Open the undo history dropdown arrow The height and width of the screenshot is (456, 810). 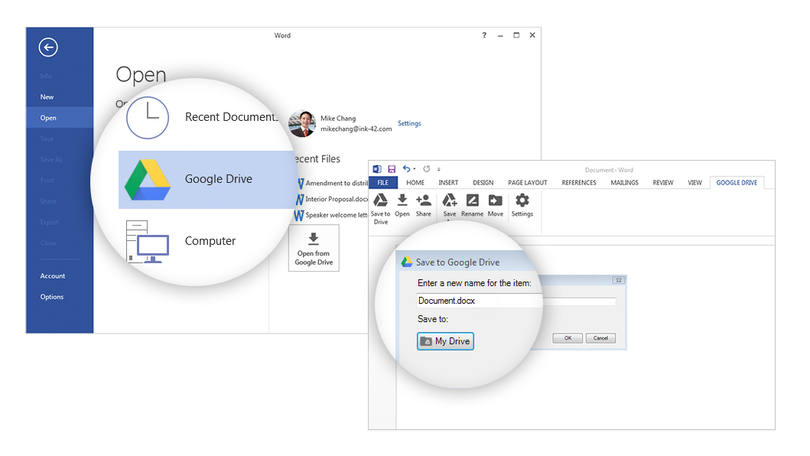[x=414, y=169]
